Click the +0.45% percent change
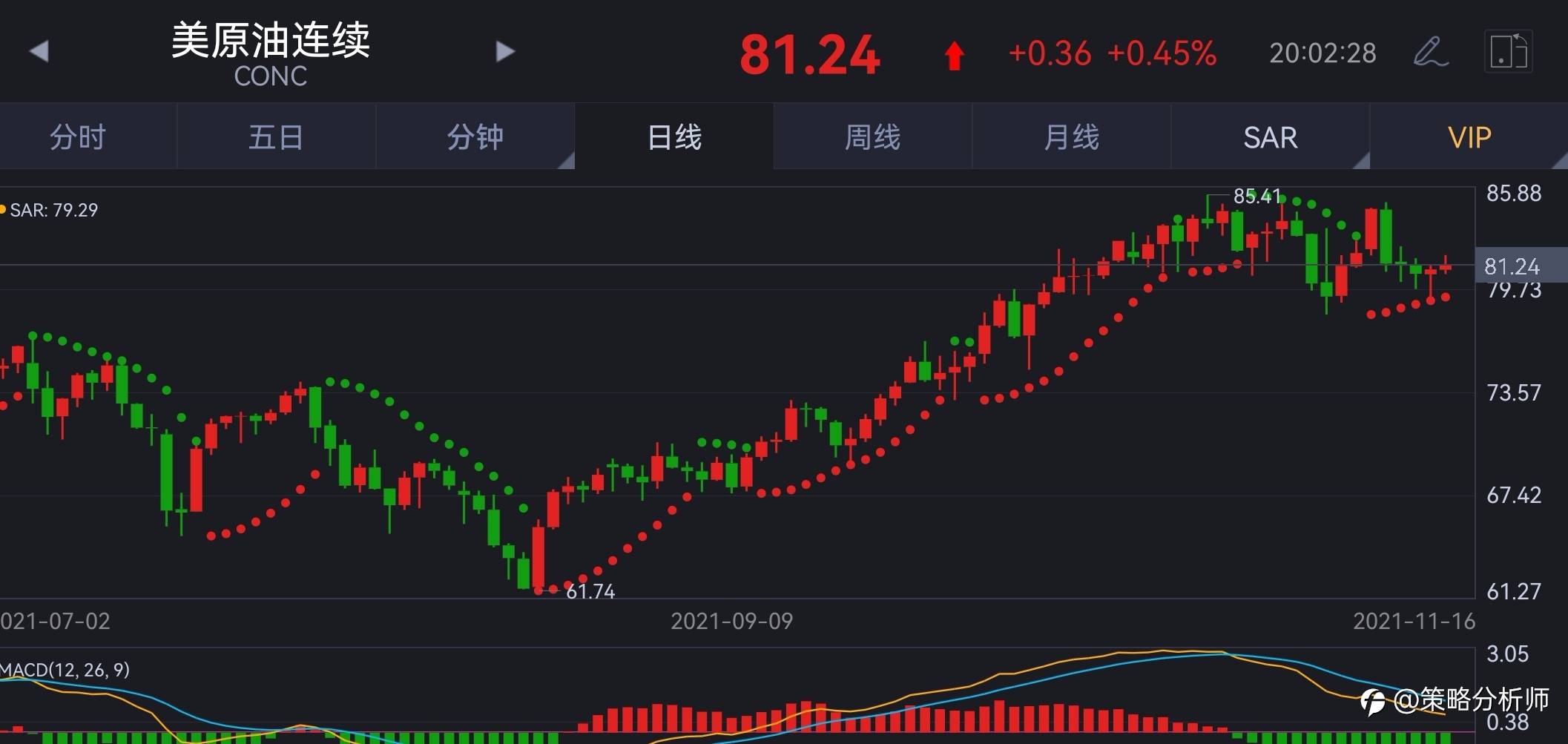Viewport: 1568px width, 744px height. tap(1162, 53)
